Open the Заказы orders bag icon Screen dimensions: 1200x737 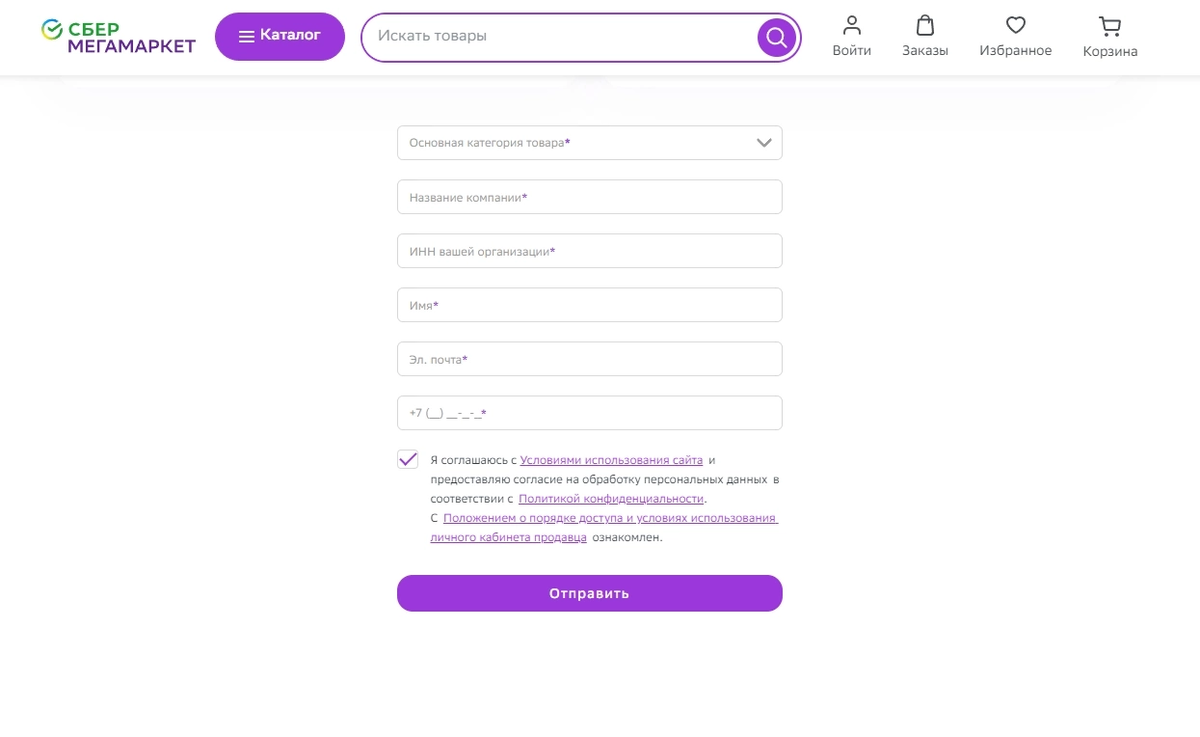925,25
